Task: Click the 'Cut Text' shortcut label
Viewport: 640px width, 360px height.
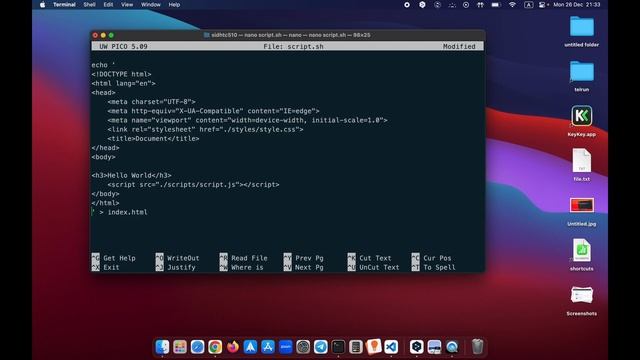Action: [375, 258]
